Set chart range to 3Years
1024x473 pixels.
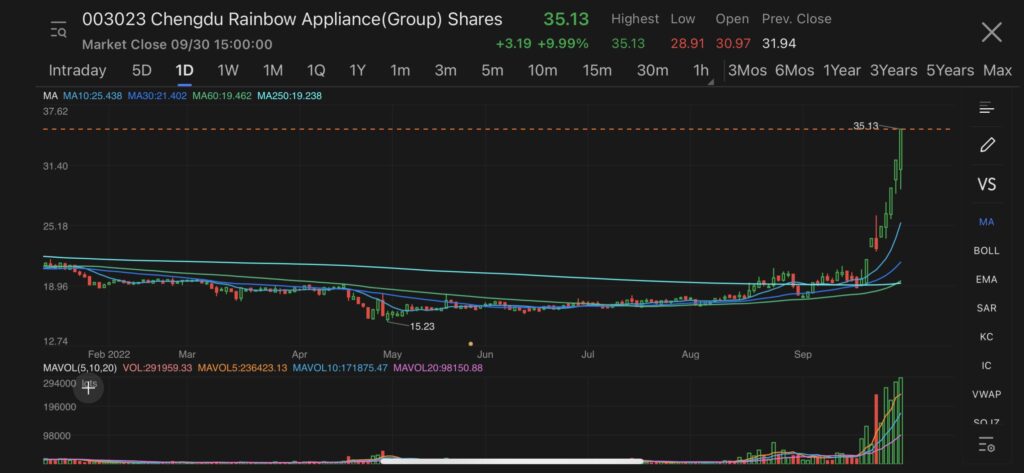pyautogui.click(x=893, y=71)
